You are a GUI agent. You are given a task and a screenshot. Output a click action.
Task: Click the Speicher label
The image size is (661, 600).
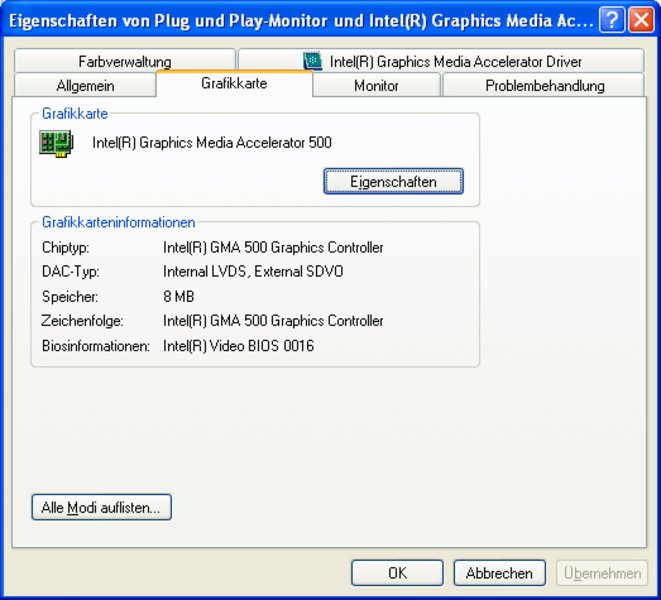pos(70,296)
